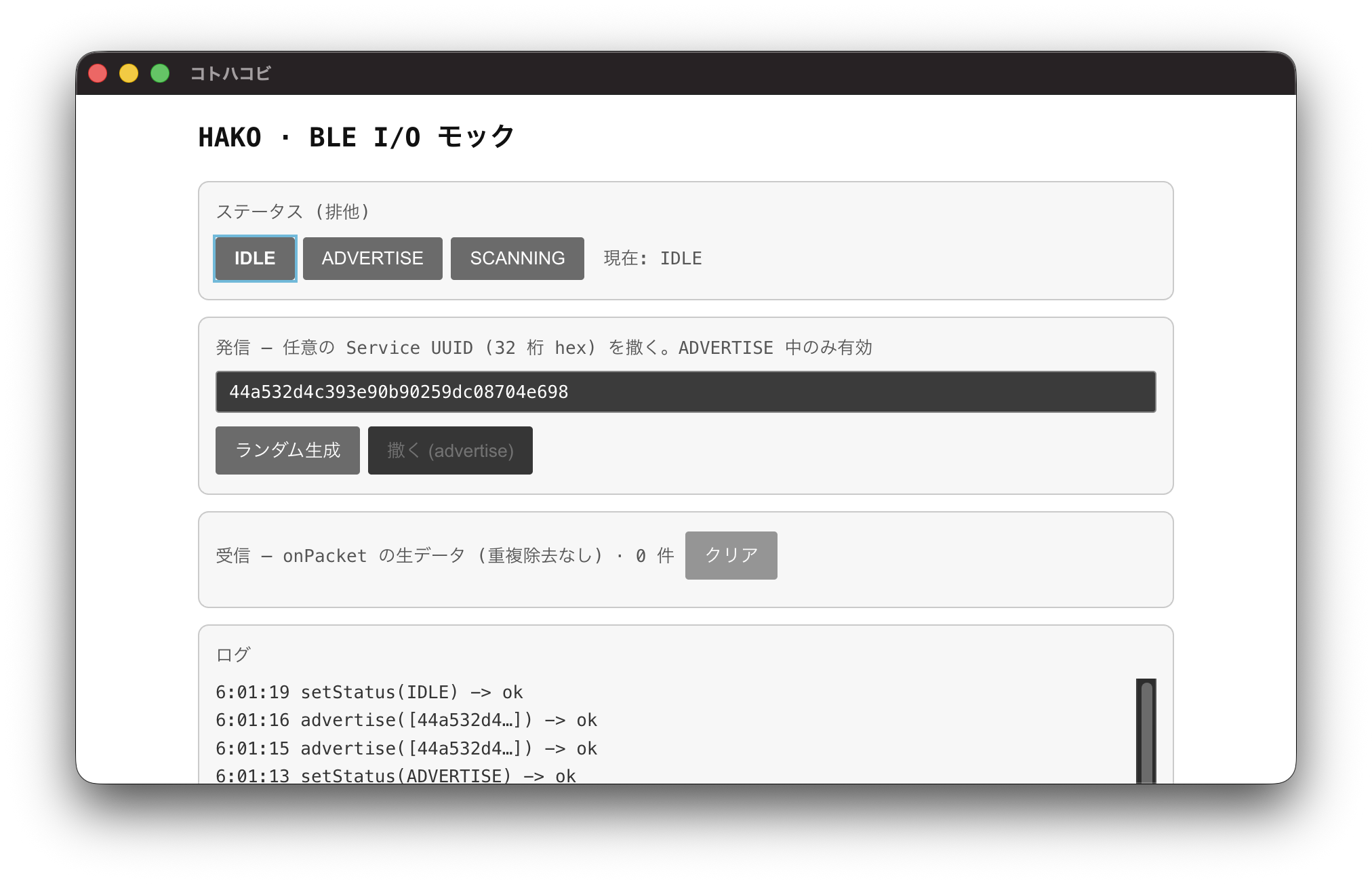Click the log panel scrollbar
Image resolution: width=1372 pixels, height=884 pixels.
[x=1146, y=731]
